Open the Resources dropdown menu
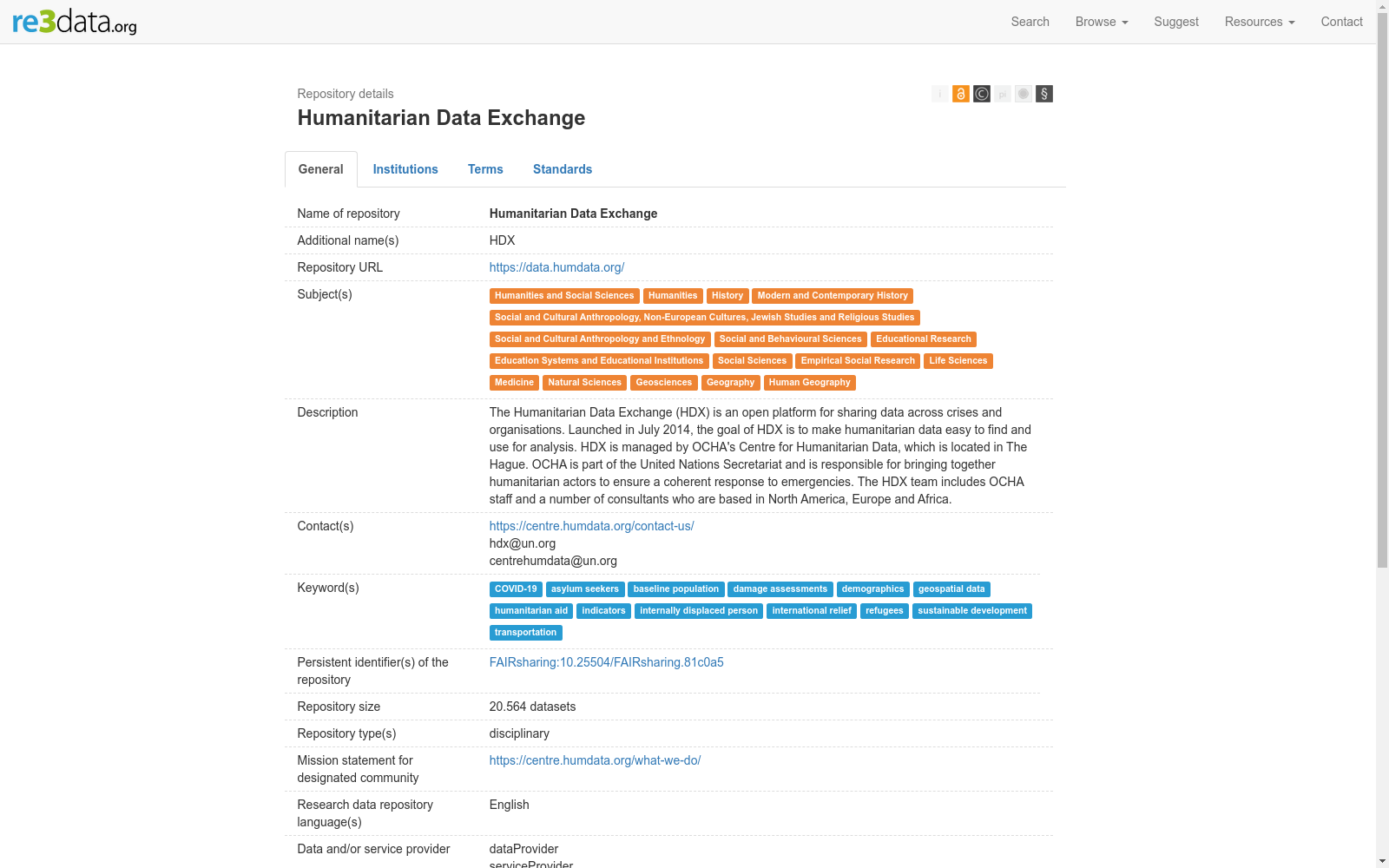1389x868 pixels. point(1260,22)
